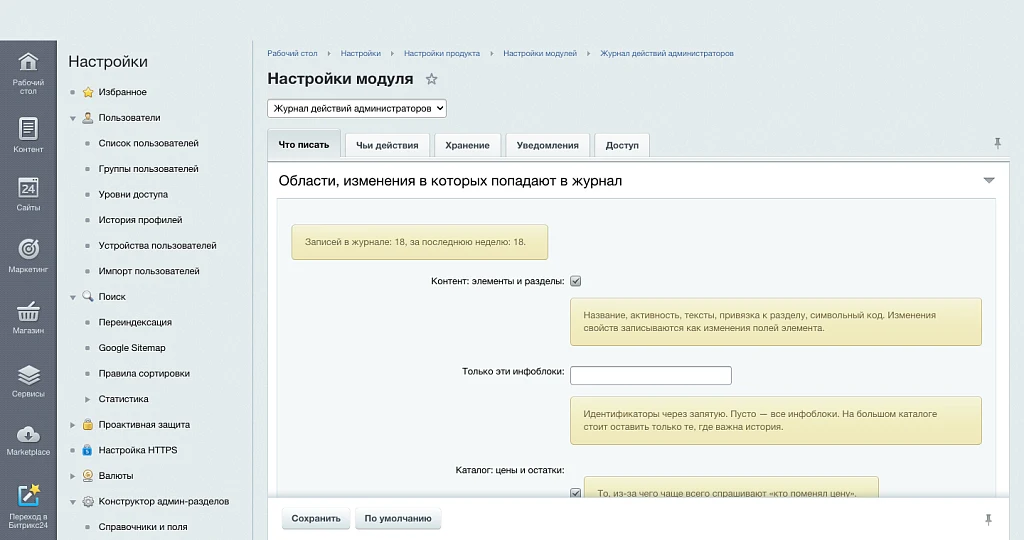Switch to the Что писать tab
The width and height of the screenshot is (1024, 540).
(304, 145)
